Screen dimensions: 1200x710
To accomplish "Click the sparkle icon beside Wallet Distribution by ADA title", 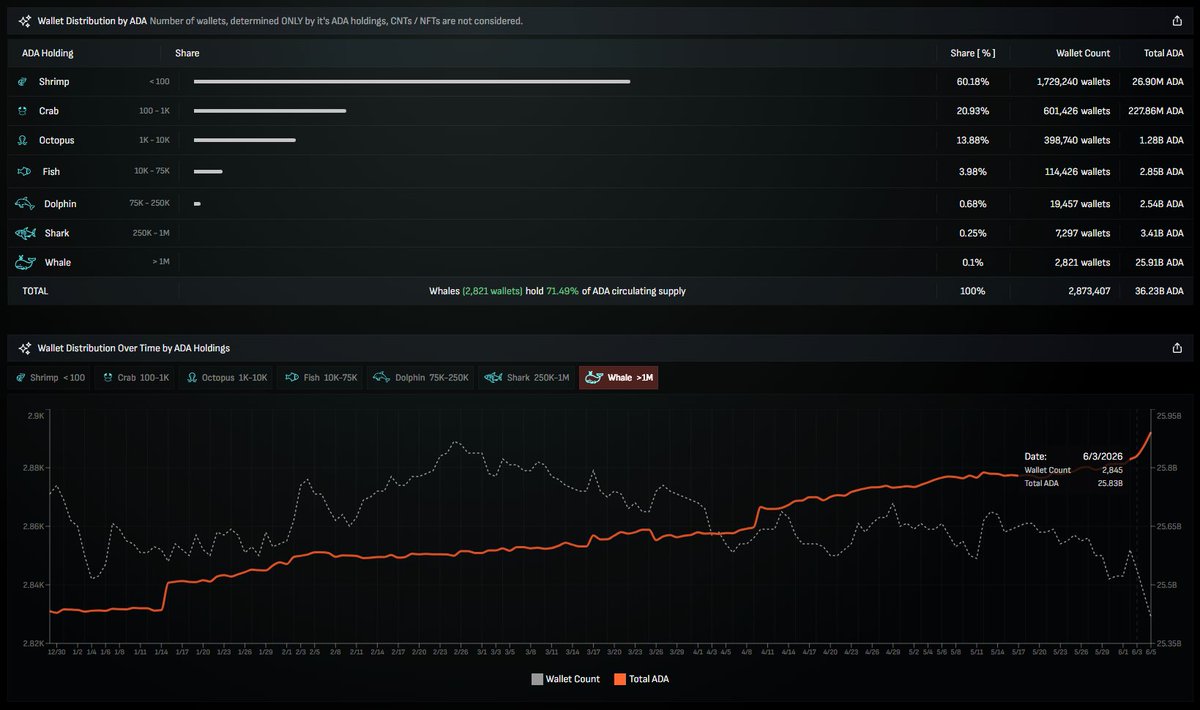I will tap(24, 20).
